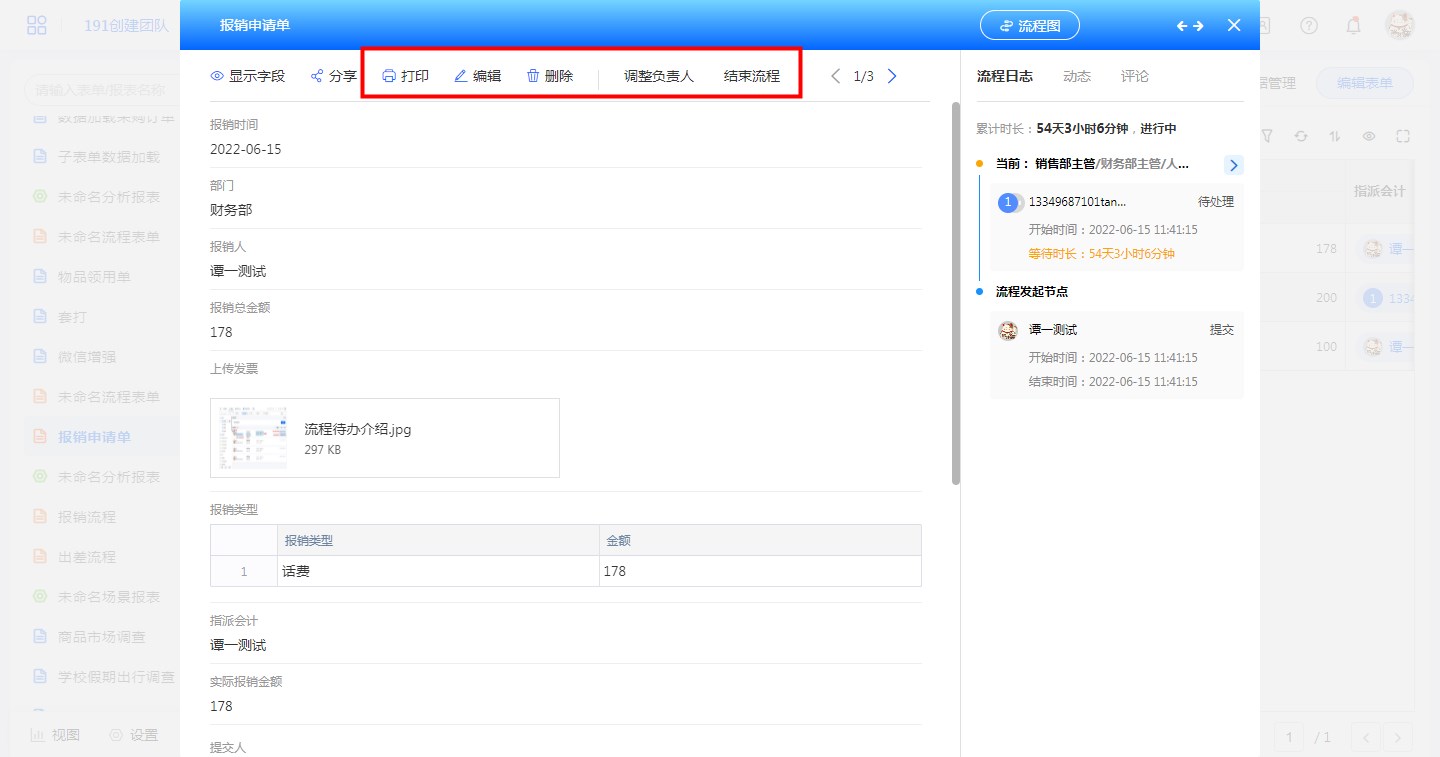
Task: Click the Print (打印) icon button
Action: tap(389, 76)
